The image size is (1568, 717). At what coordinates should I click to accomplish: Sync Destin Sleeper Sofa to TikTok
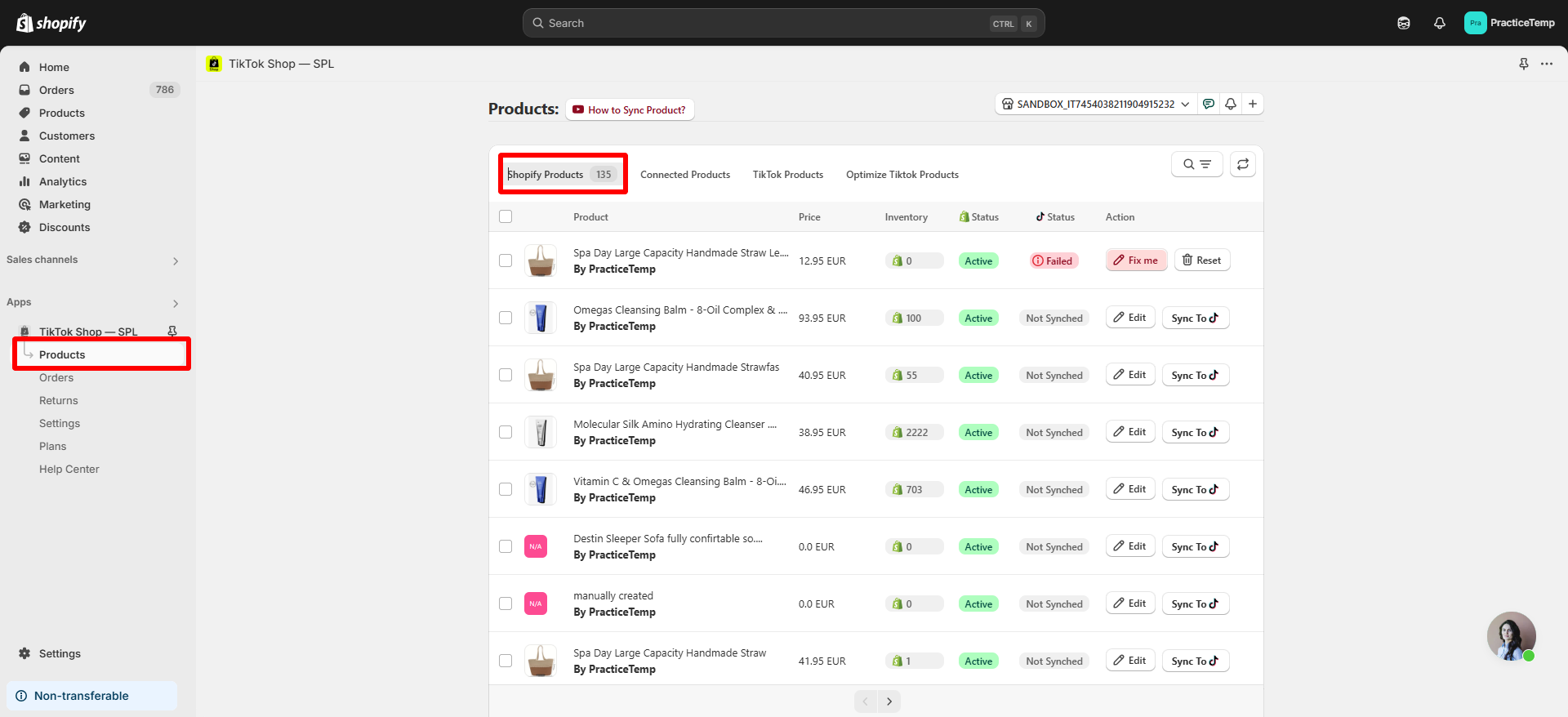[x=1196, y=546]
